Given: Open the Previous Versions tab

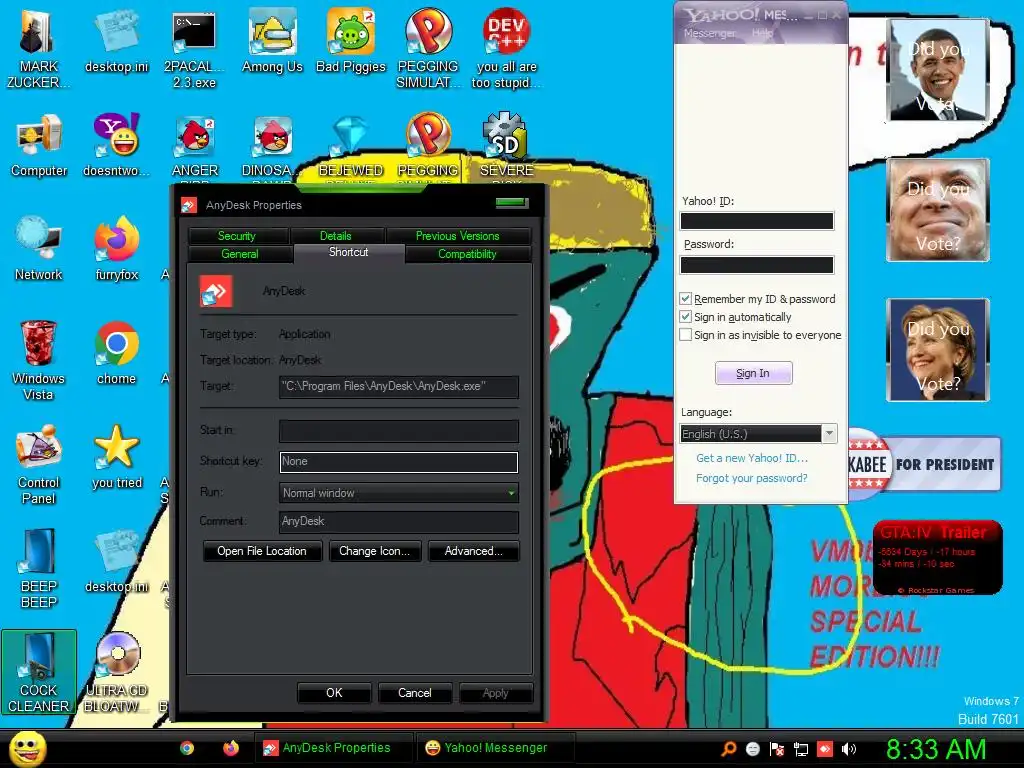Looking at the screenshot, I should pos(458,236).
